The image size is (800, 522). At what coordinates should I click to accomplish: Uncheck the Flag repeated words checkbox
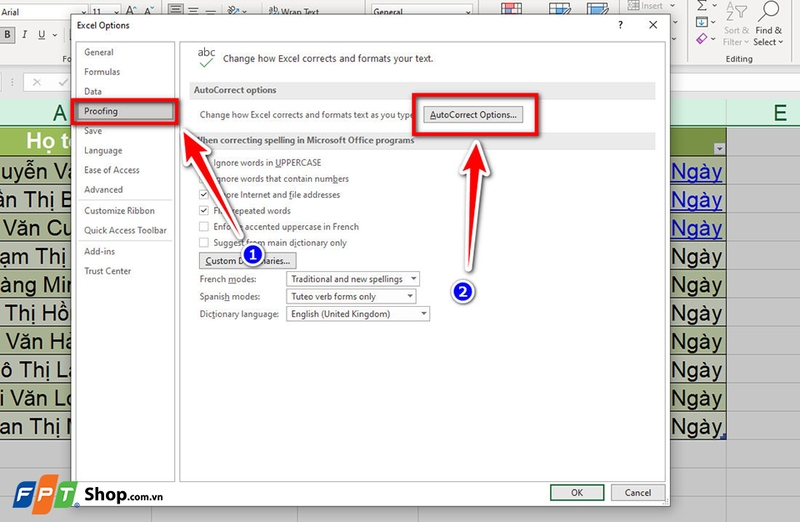pyautogui.click(x=204, y=210)
